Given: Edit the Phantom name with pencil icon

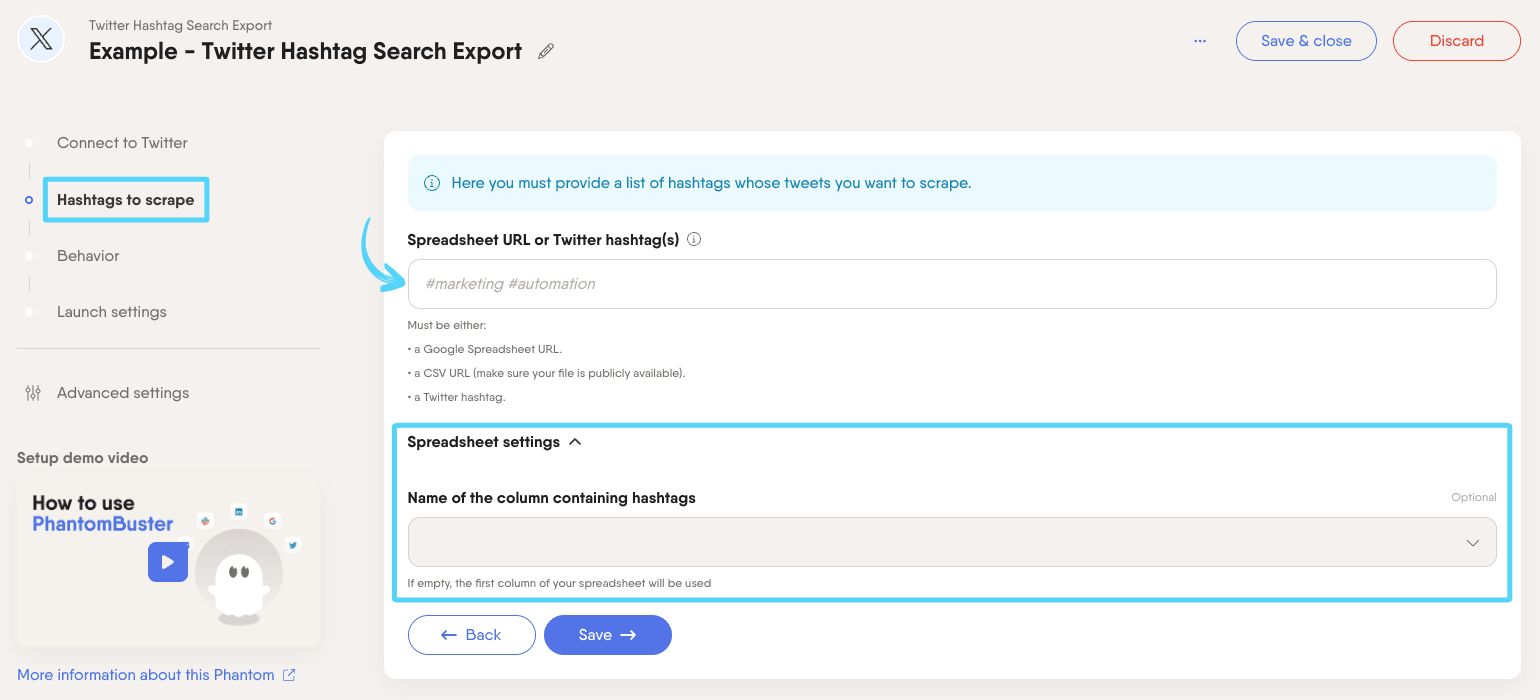Looking at the screenshot, I should 546,52.
